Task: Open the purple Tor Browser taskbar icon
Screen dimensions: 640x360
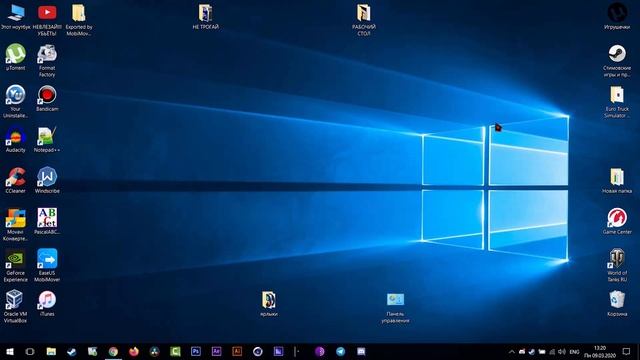Action: [320, 351]
